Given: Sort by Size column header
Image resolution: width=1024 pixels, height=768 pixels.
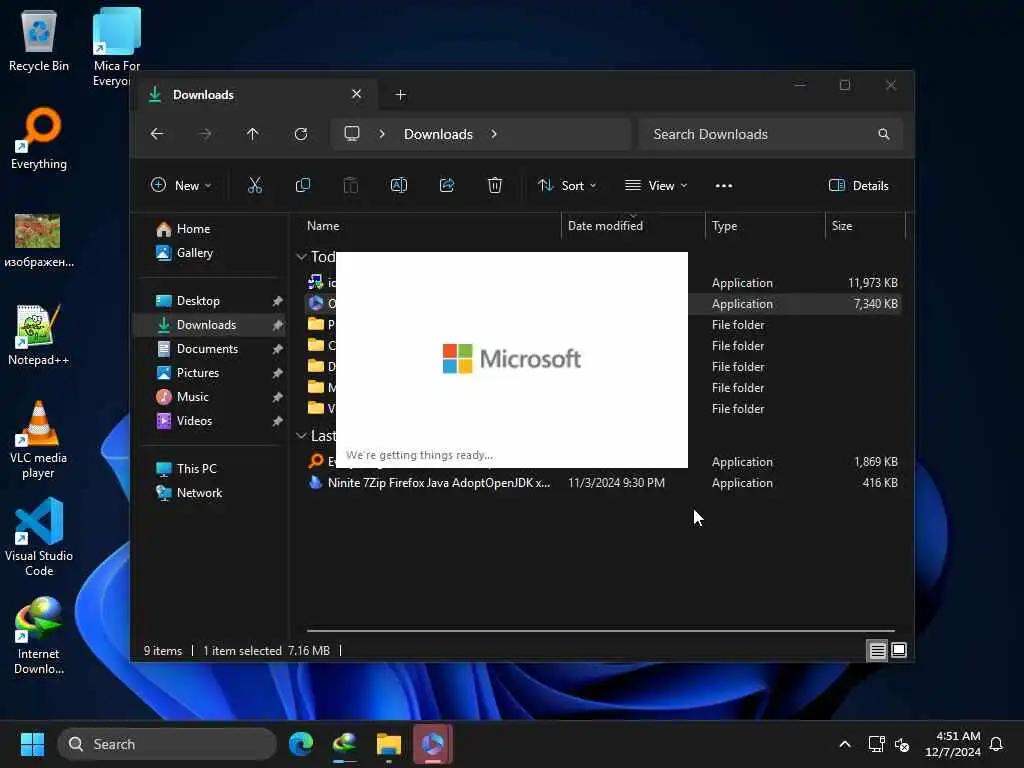Looking at the screenshot, I should [x=865, y=226].
